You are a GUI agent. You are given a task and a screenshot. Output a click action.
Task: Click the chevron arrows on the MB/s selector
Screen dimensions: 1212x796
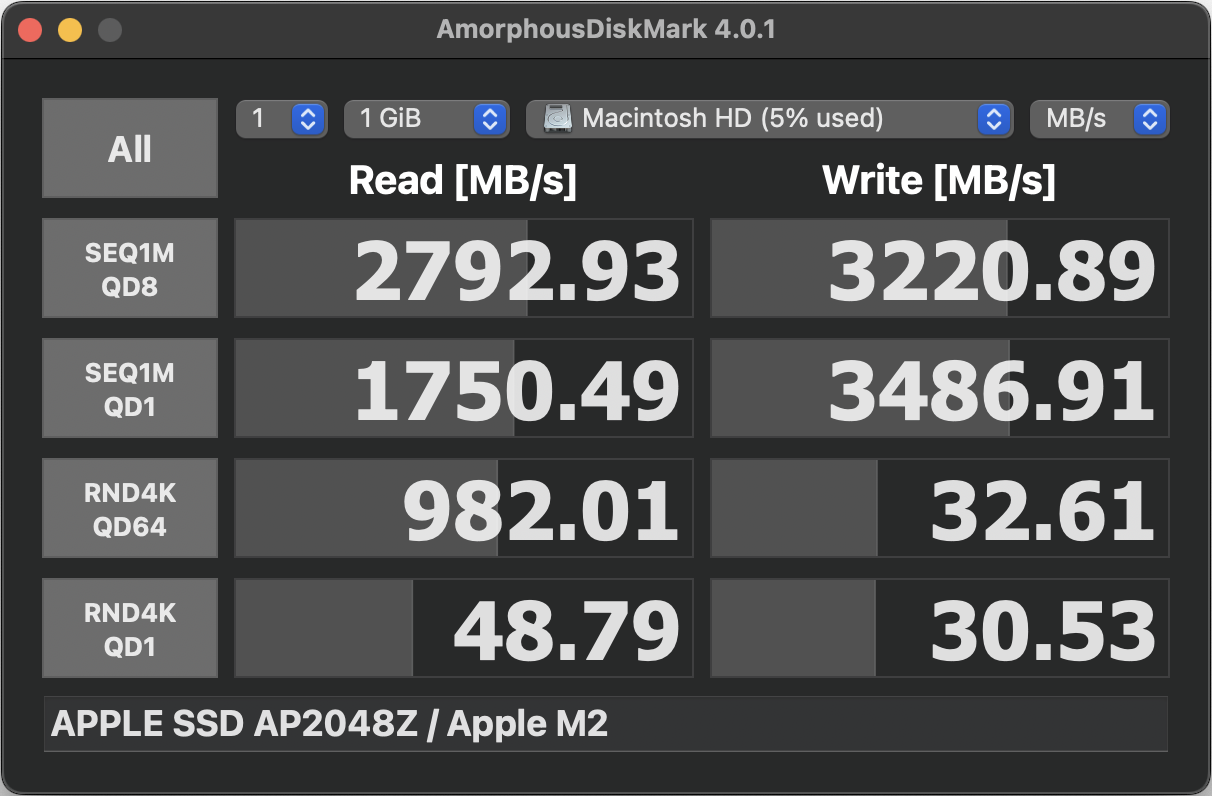point(1152,119)
